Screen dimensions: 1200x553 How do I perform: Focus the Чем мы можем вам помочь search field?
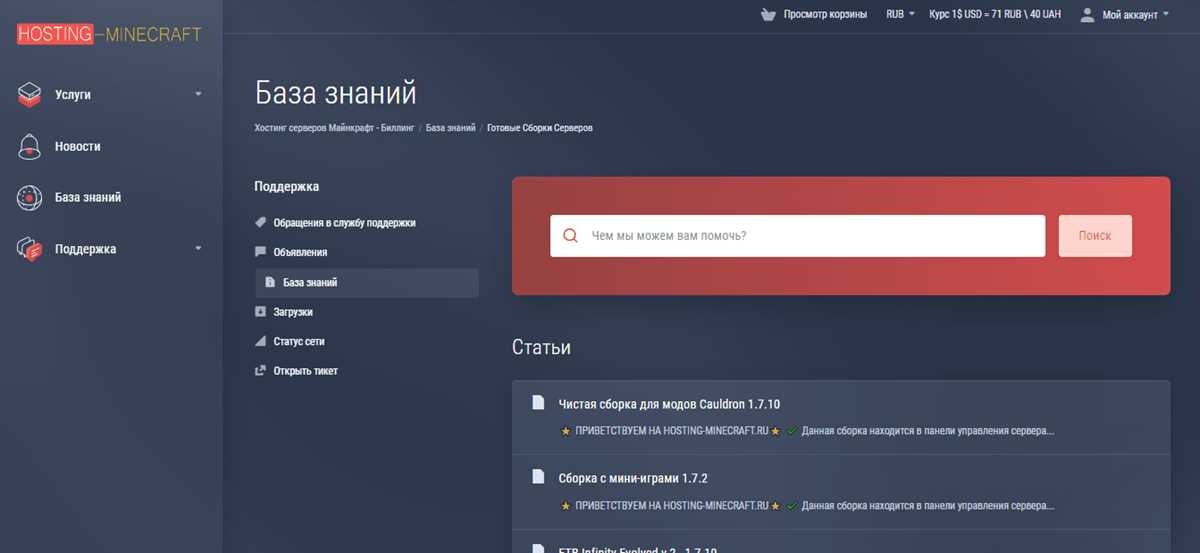coord(797,236)
